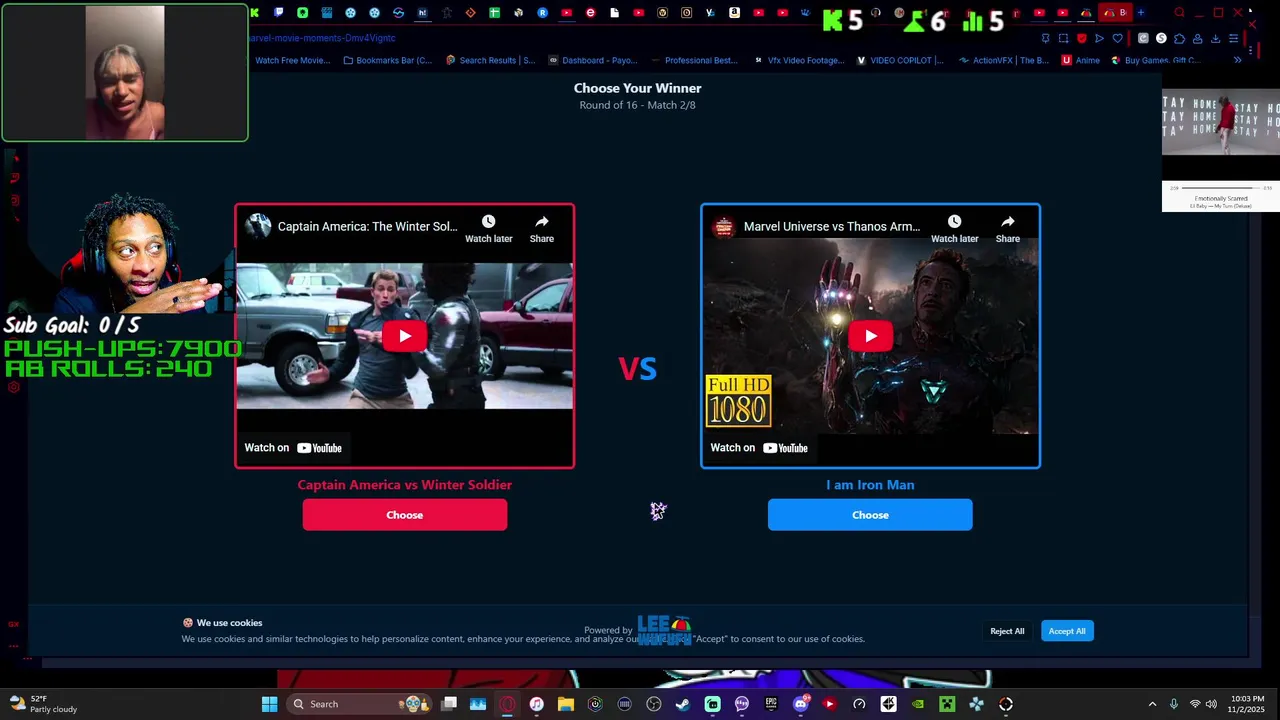1280x720 pixels.
Task: Open volume control in system tray
Action: tap(1211, 704)
